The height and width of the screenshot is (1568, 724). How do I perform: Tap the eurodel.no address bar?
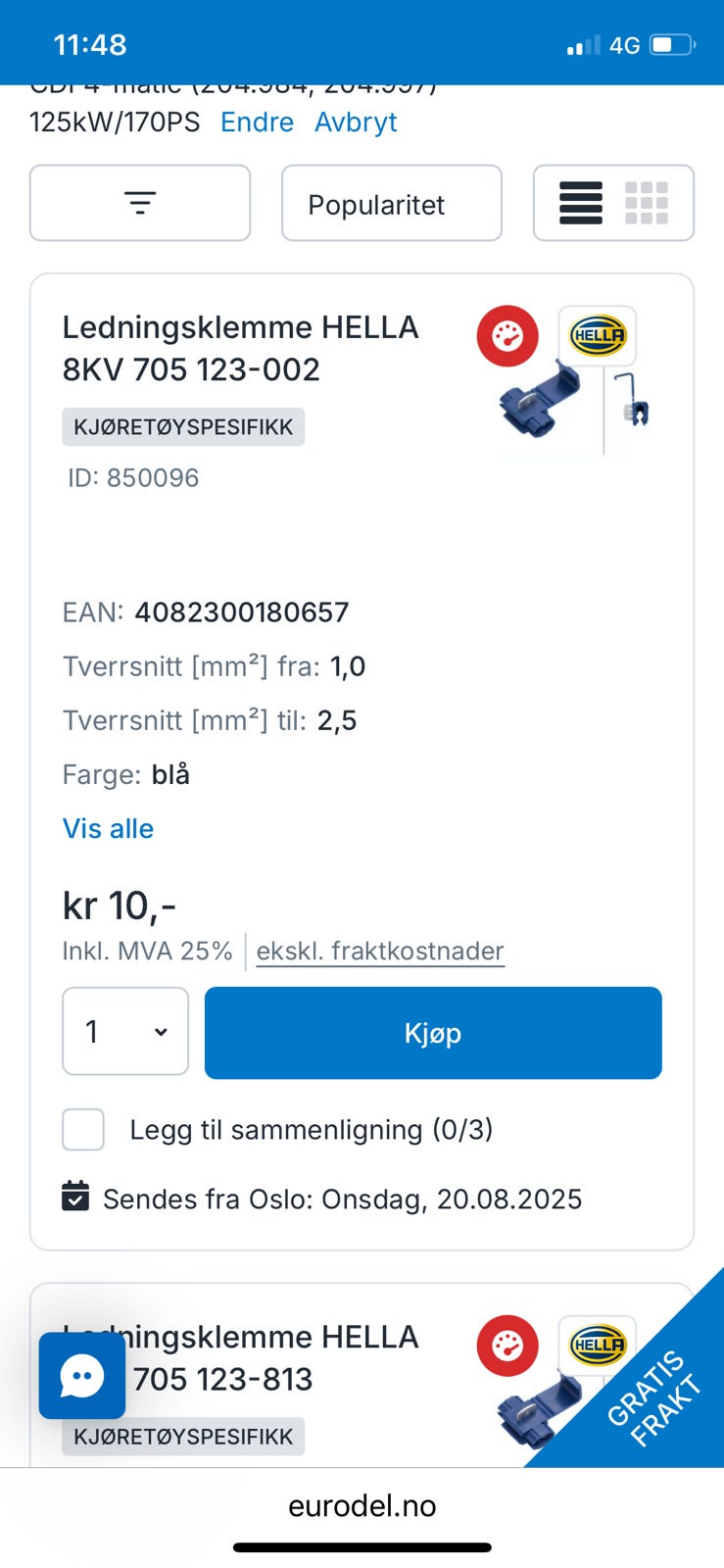(362, 1505)
